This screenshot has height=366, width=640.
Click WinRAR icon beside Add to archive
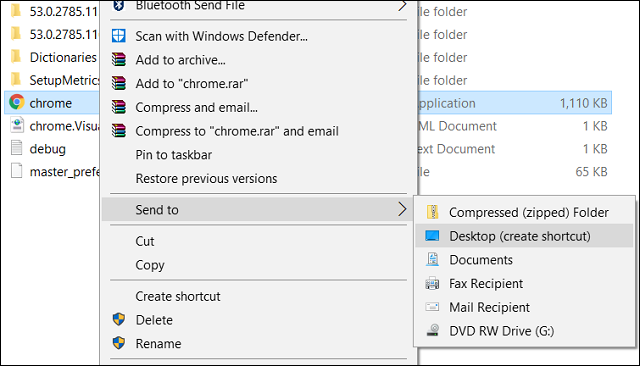coord(119,60)
